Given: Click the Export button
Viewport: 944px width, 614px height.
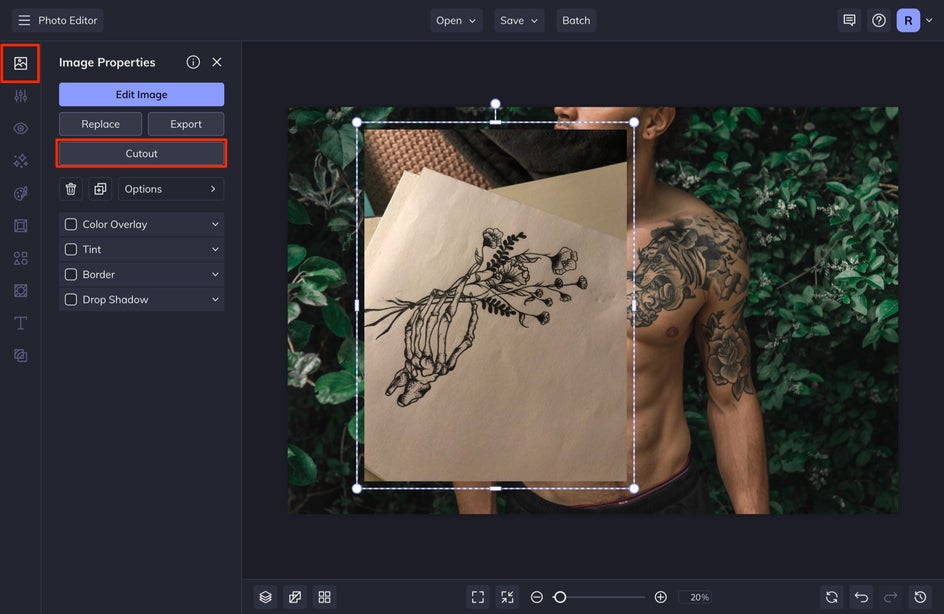Looking at the screenshot, I should click(186, 124).
